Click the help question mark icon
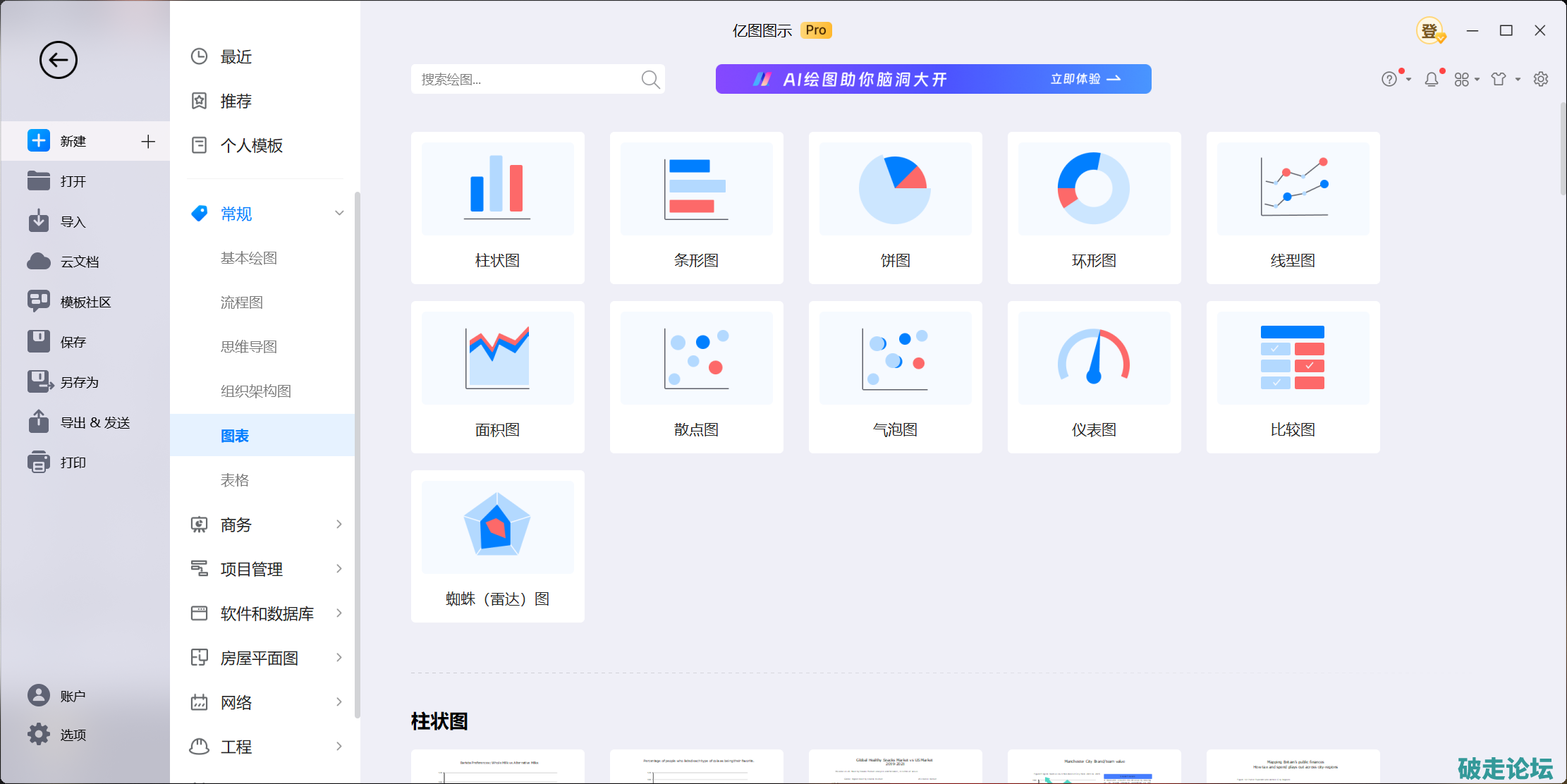The width and height of the screenshot is (1567, 784). [x=1389, y=80]
